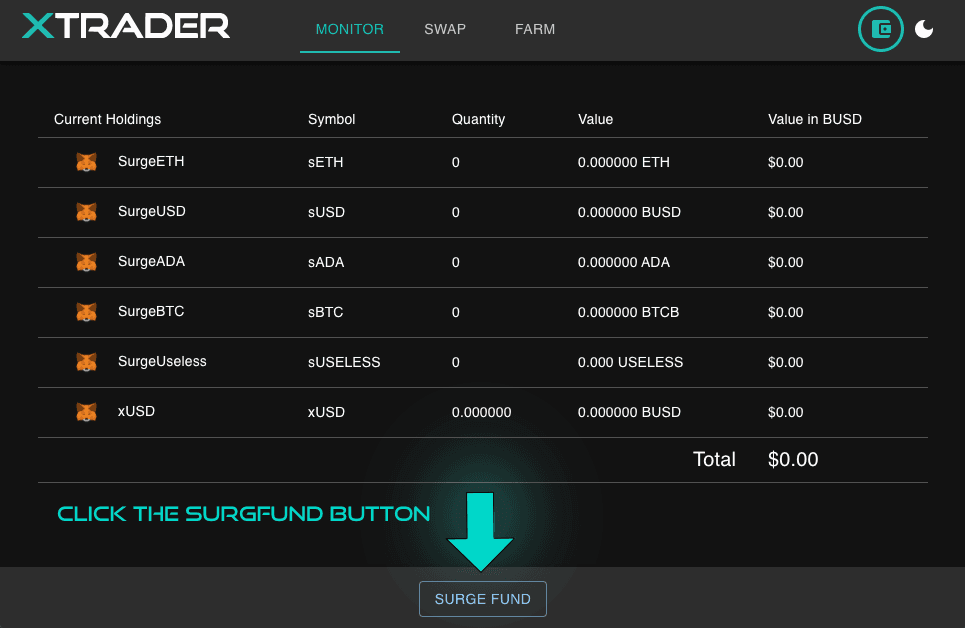Viewport: 965px width, 628px height.
Task: Click the 0.000000 ETH value
Action: pos(623,162)
